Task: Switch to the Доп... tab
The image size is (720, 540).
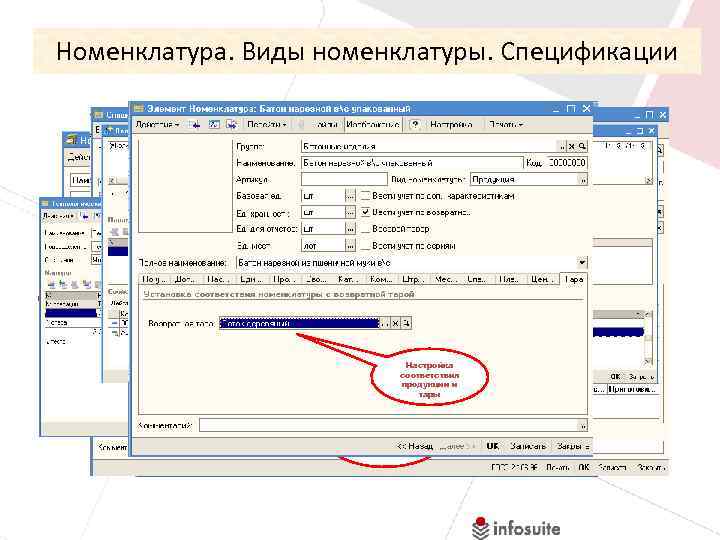Action: 186,279
